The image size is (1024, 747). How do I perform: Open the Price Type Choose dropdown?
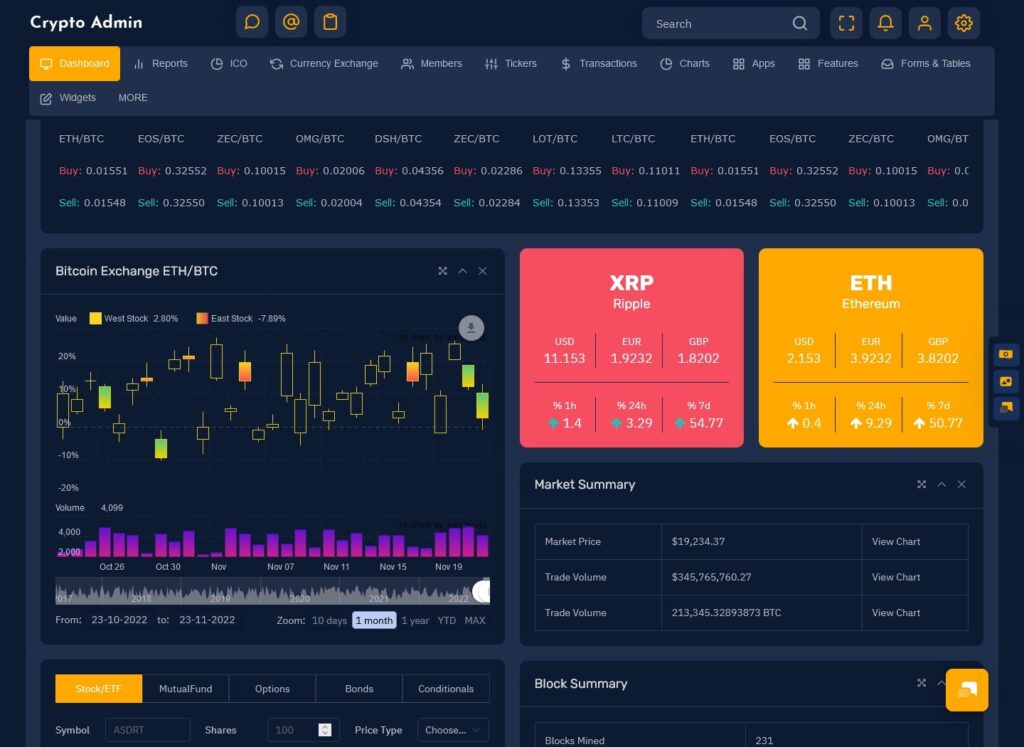coord(452,730)
